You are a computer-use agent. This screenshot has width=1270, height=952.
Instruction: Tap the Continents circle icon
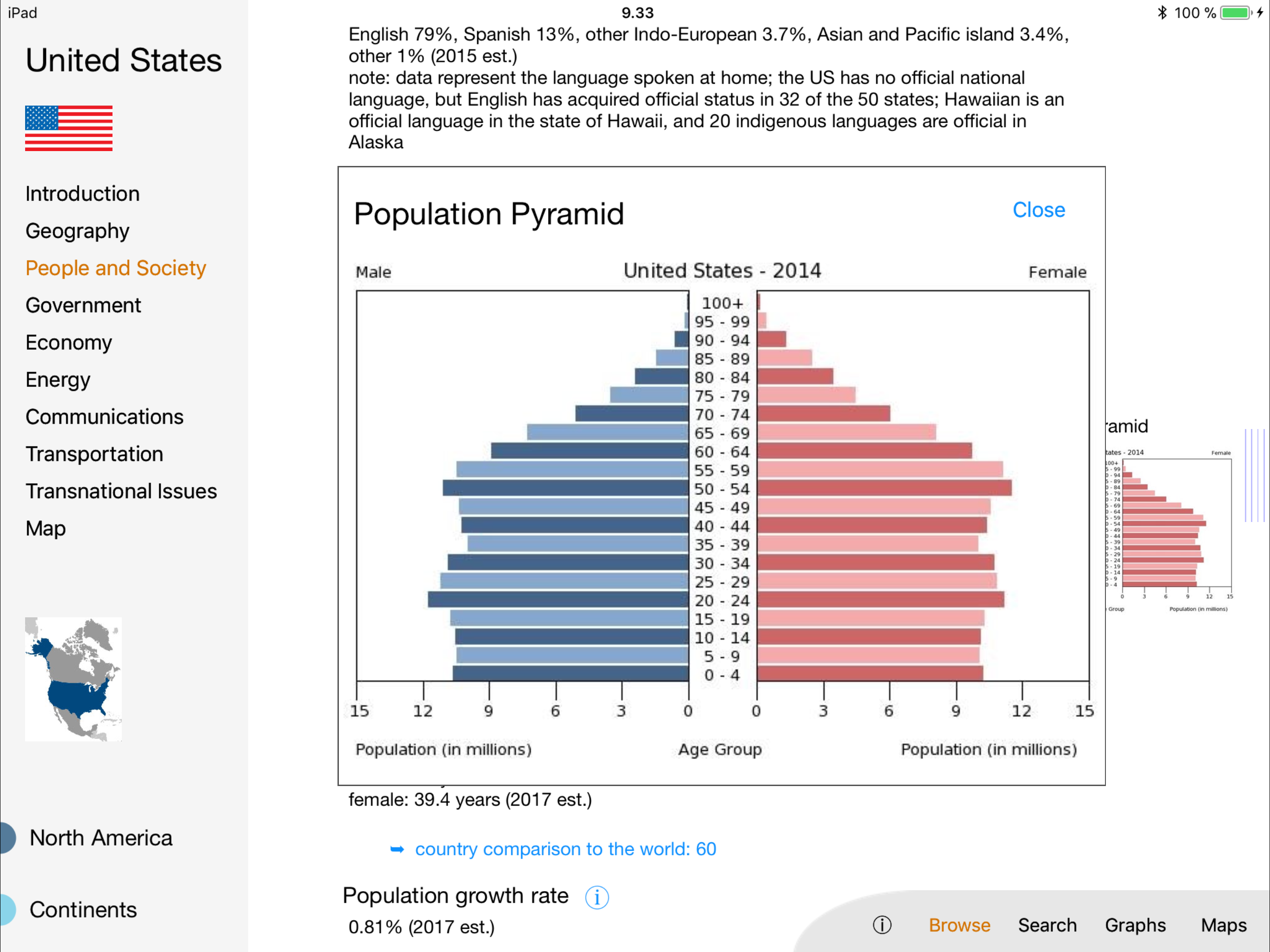click(7, 910)
